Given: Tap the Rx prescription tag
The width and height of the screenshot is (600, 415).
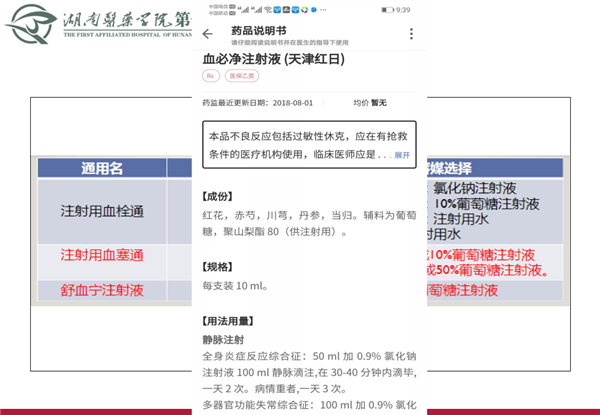Looking at the screenshot, I should coord(210,76).
